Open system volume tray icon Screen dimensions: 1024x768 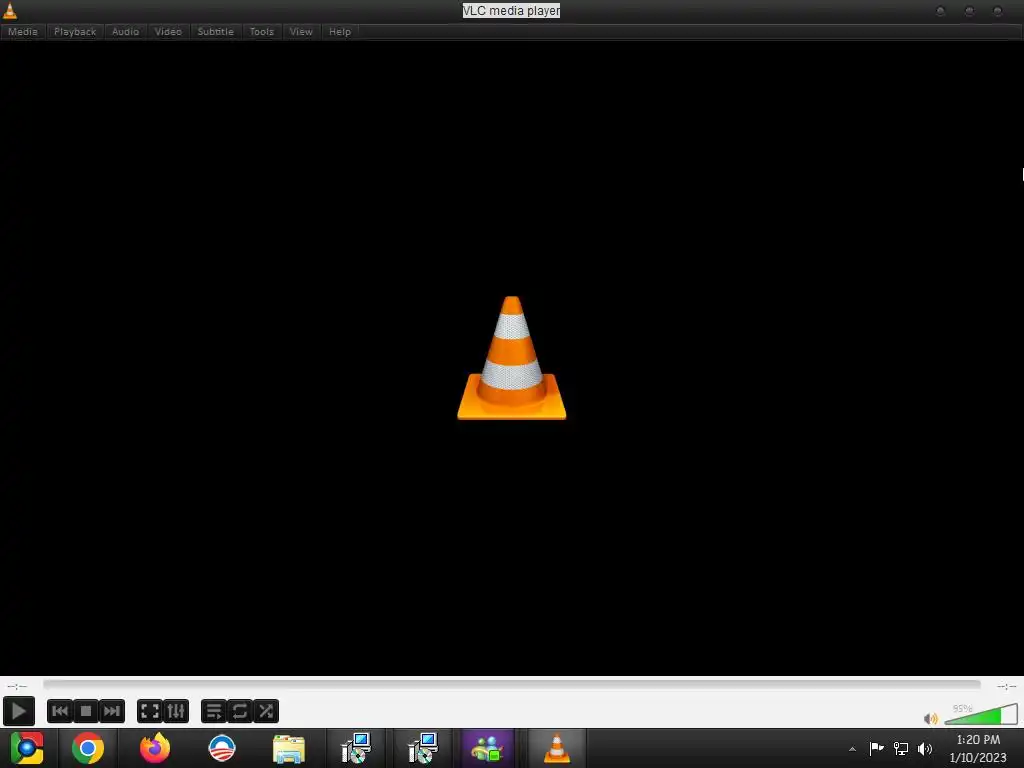point(925,748)
